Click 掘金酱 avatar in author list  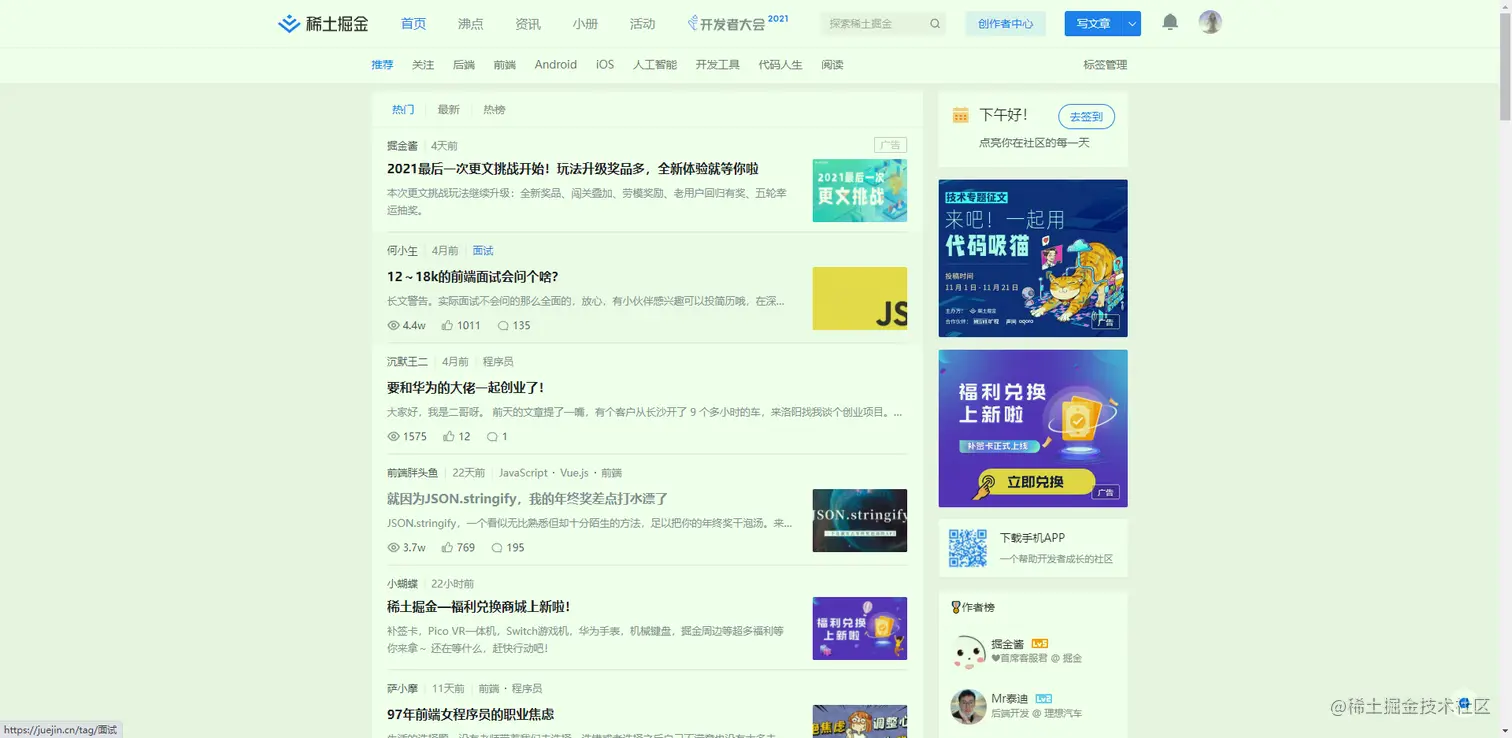point(968,652)
